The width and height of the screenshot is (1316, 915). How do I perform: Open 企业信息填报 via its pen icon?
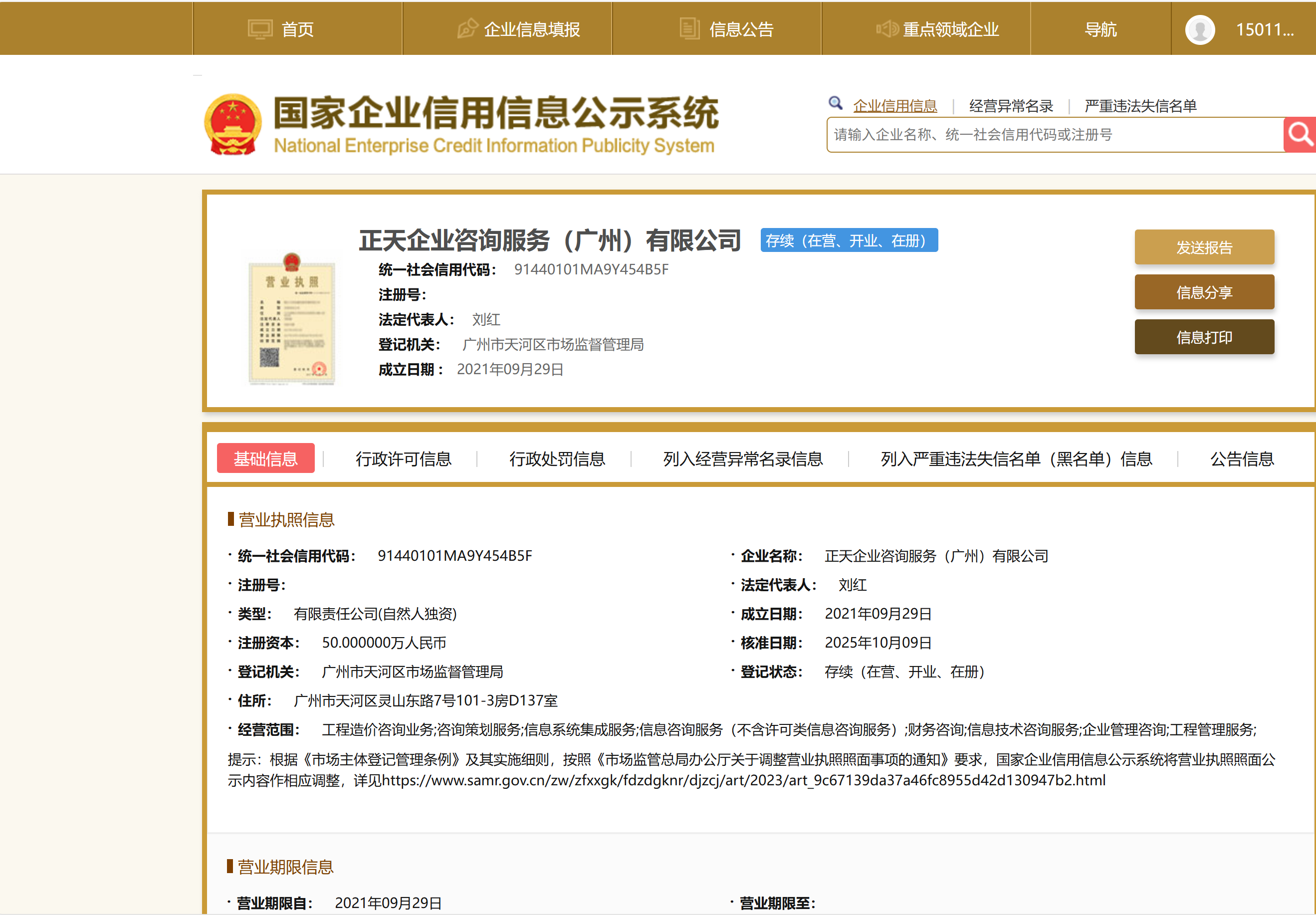click(x=467, y=28)
